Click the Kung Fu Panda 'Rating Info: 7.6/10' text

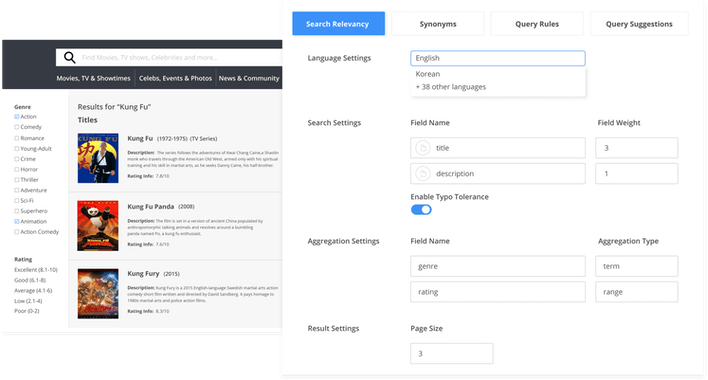[x=148, y=244]
